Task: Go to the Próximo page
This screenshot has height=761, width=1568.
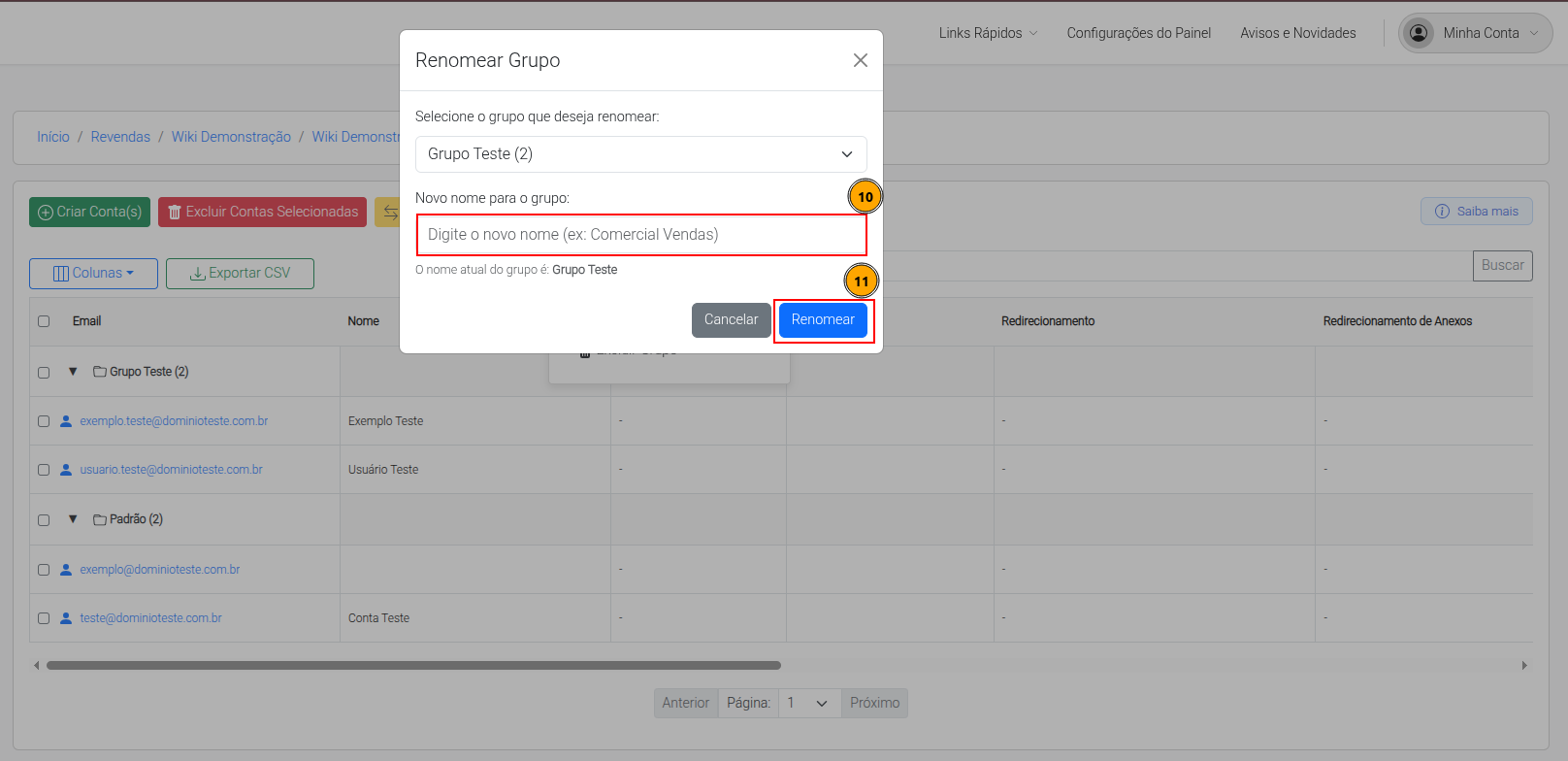Action: click(874, 703)
